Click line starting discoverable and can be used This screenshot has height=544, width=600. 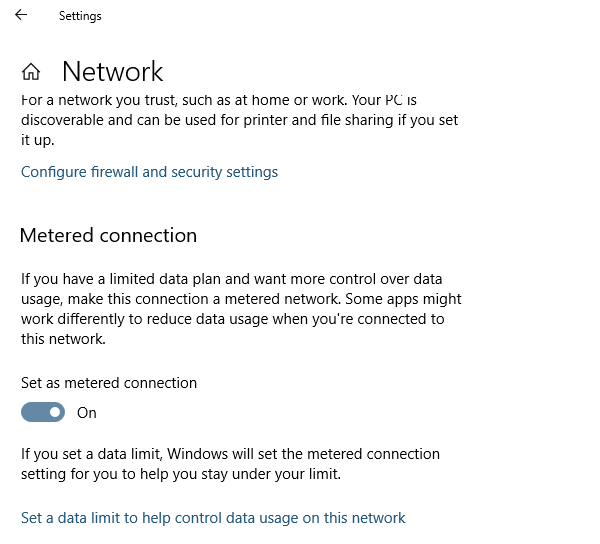pos(240,120)
